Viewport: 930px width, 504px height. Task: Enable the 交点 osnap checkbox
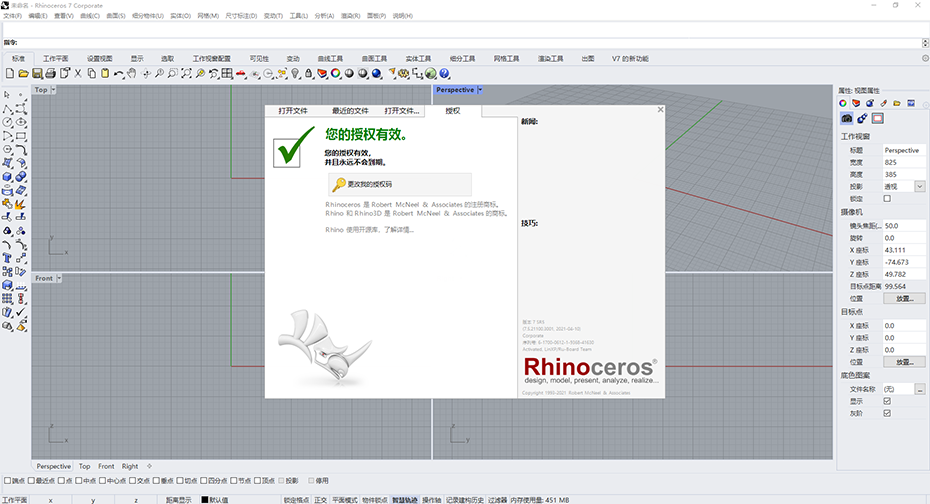coord(133,481)
